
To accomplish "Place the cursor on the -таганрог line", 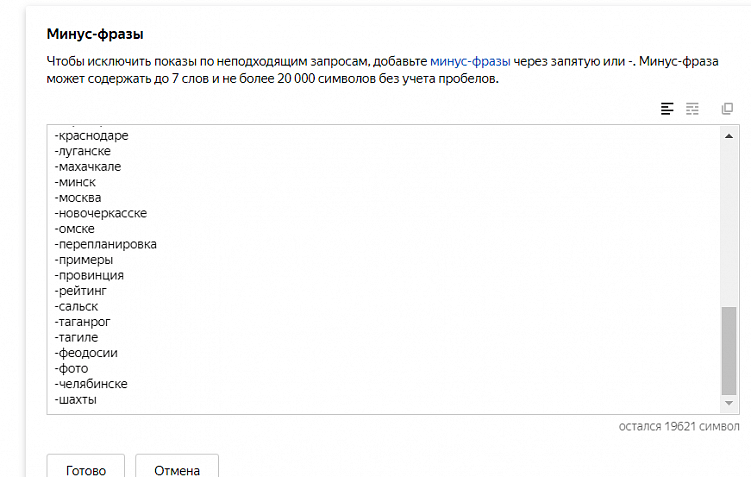I will (x=87, y=322).
